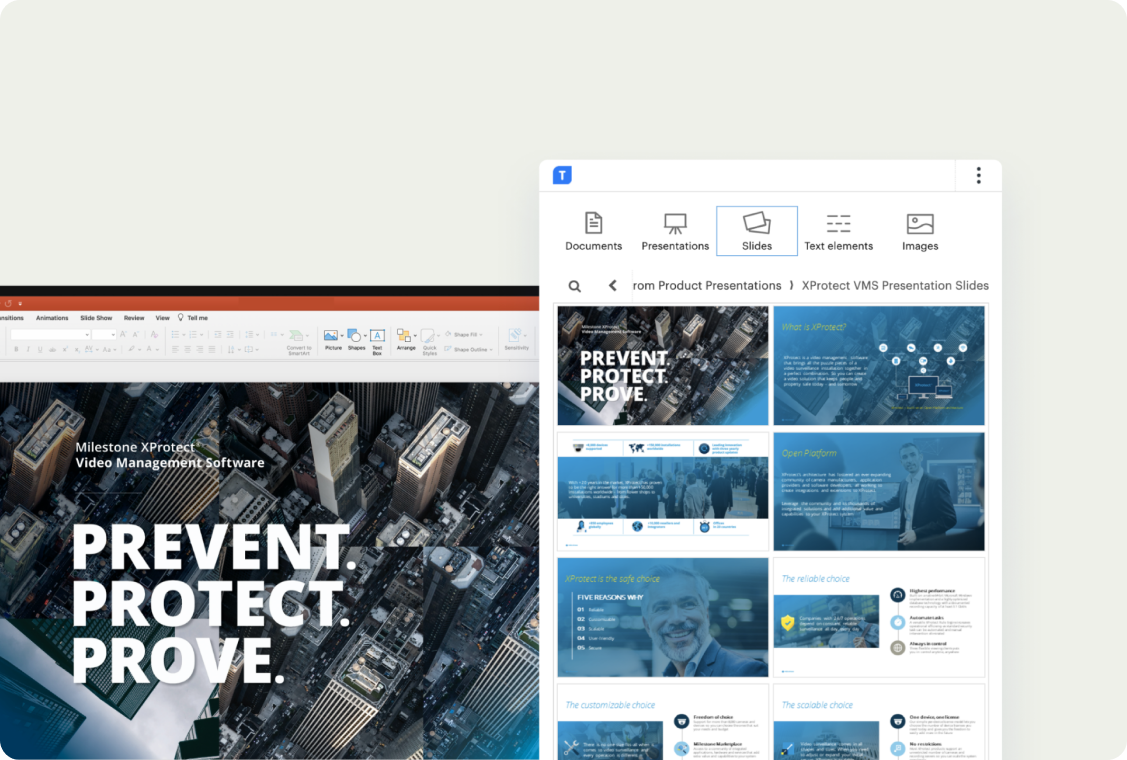The width and height of the screenshot is (1127, 760).
Task: Select the Slides category
Action: (757, 231)
